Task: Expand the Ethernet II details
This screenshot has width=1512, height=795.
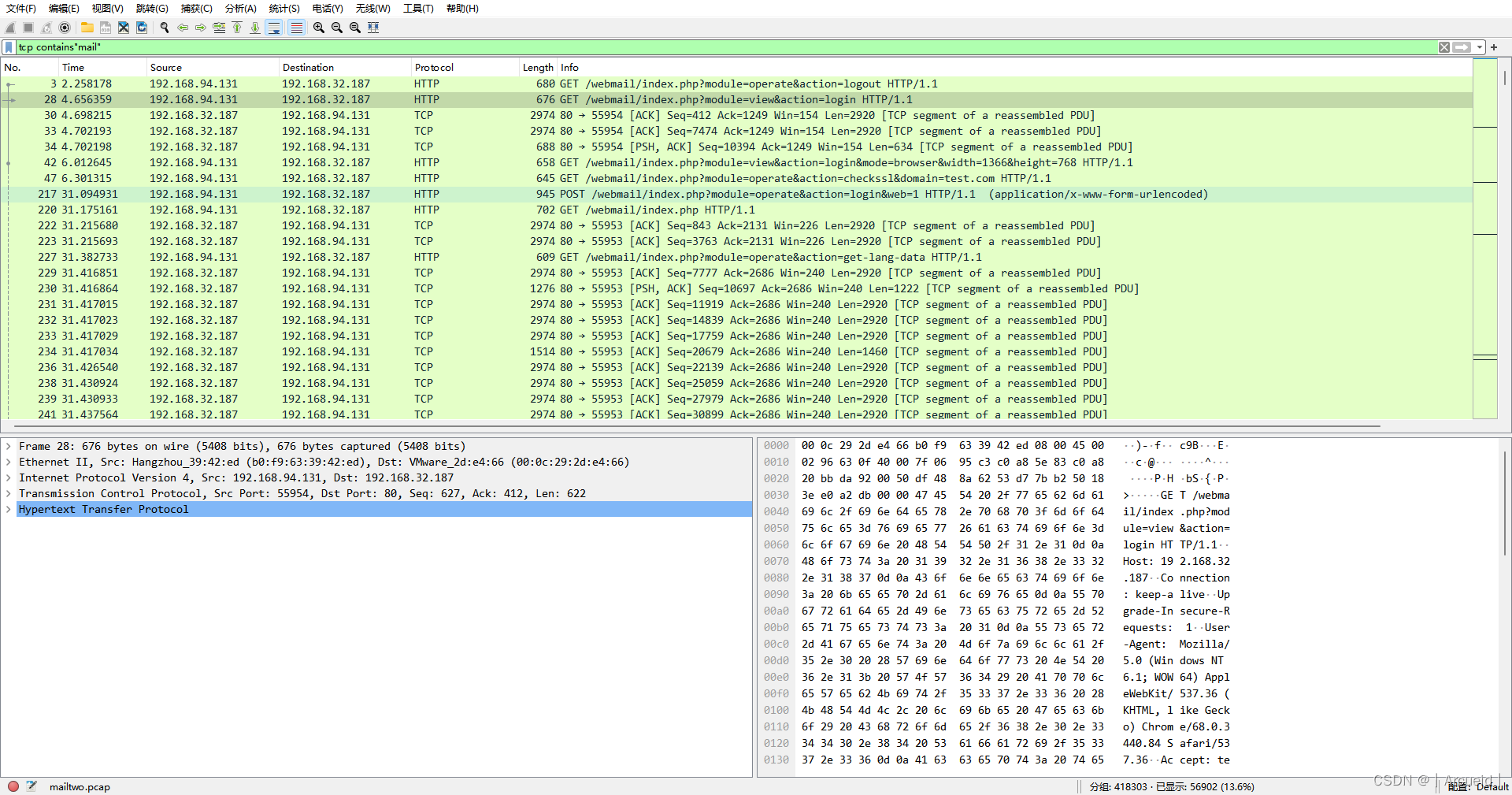Action: coord(9,463)
